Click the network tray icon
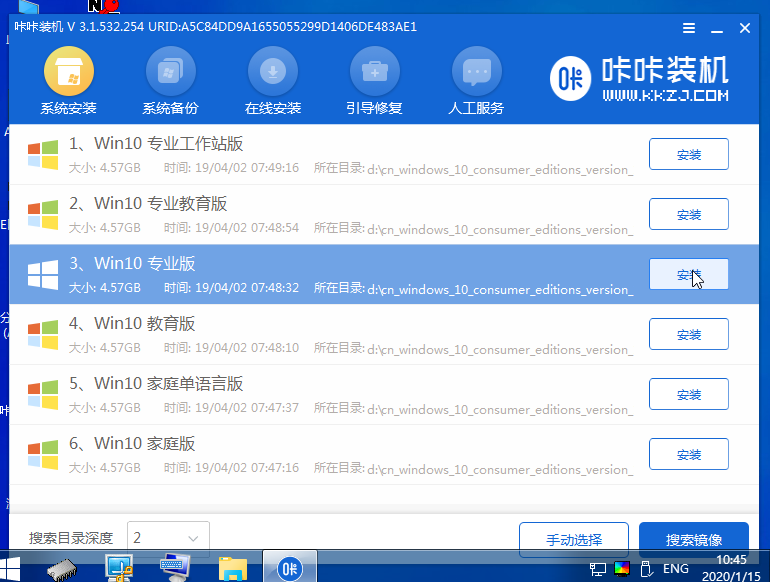Screen dimensions: 770x582 pyautogui.click(x=598, y=569)
